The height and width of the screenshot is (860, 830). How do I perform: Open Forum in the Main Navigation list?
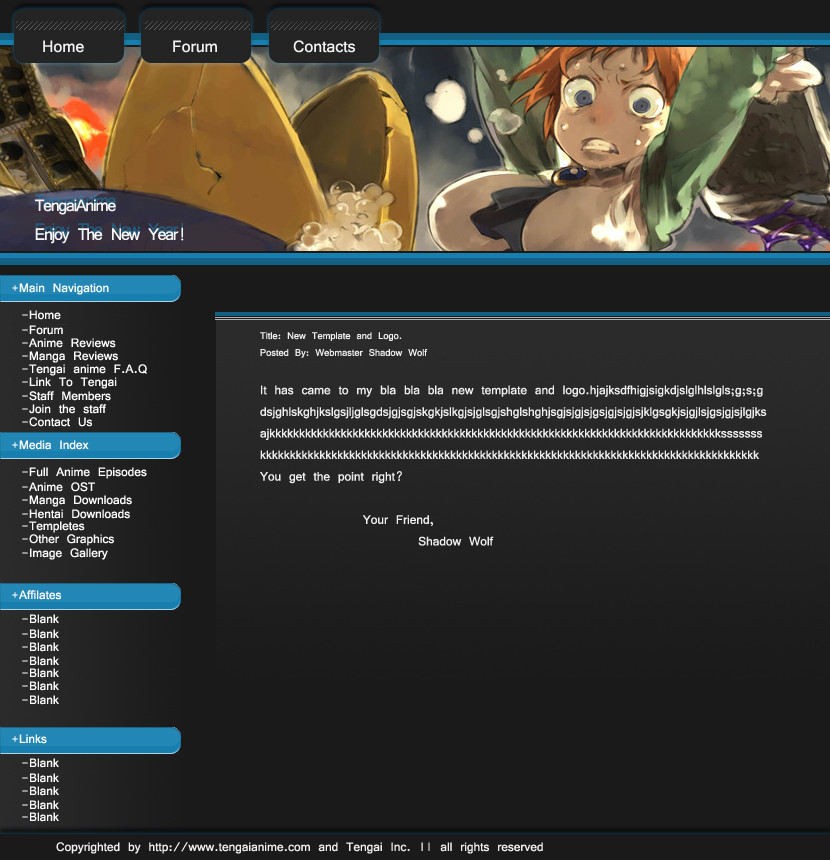click(43, 330)
